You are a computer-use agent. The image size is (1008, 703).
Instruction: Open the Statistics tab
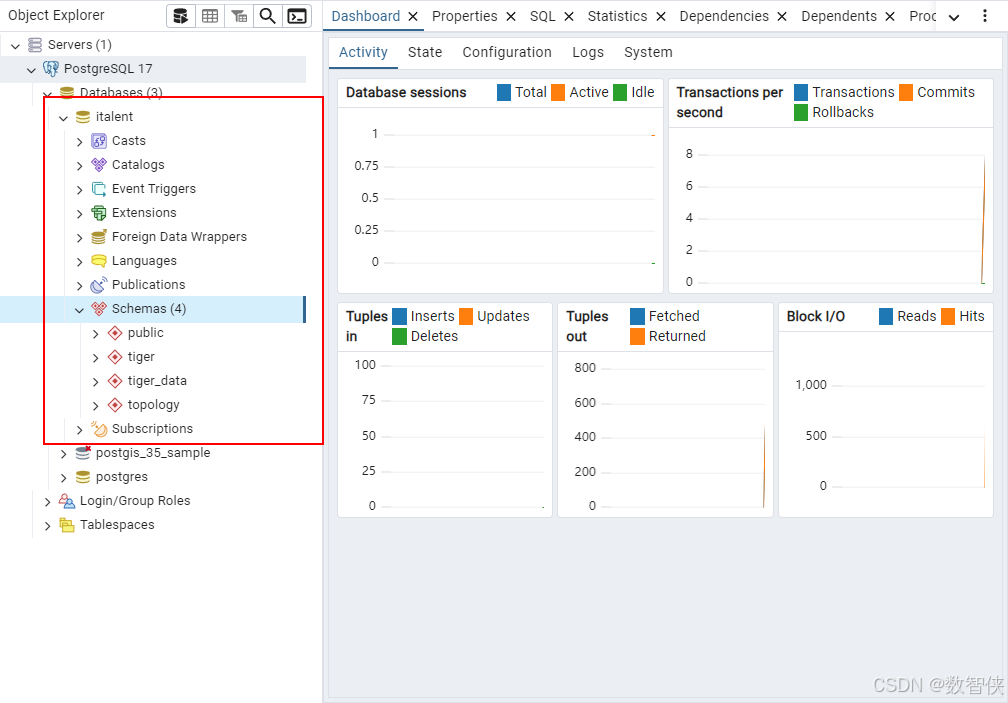pyautogui.click(x=617, y=16)
